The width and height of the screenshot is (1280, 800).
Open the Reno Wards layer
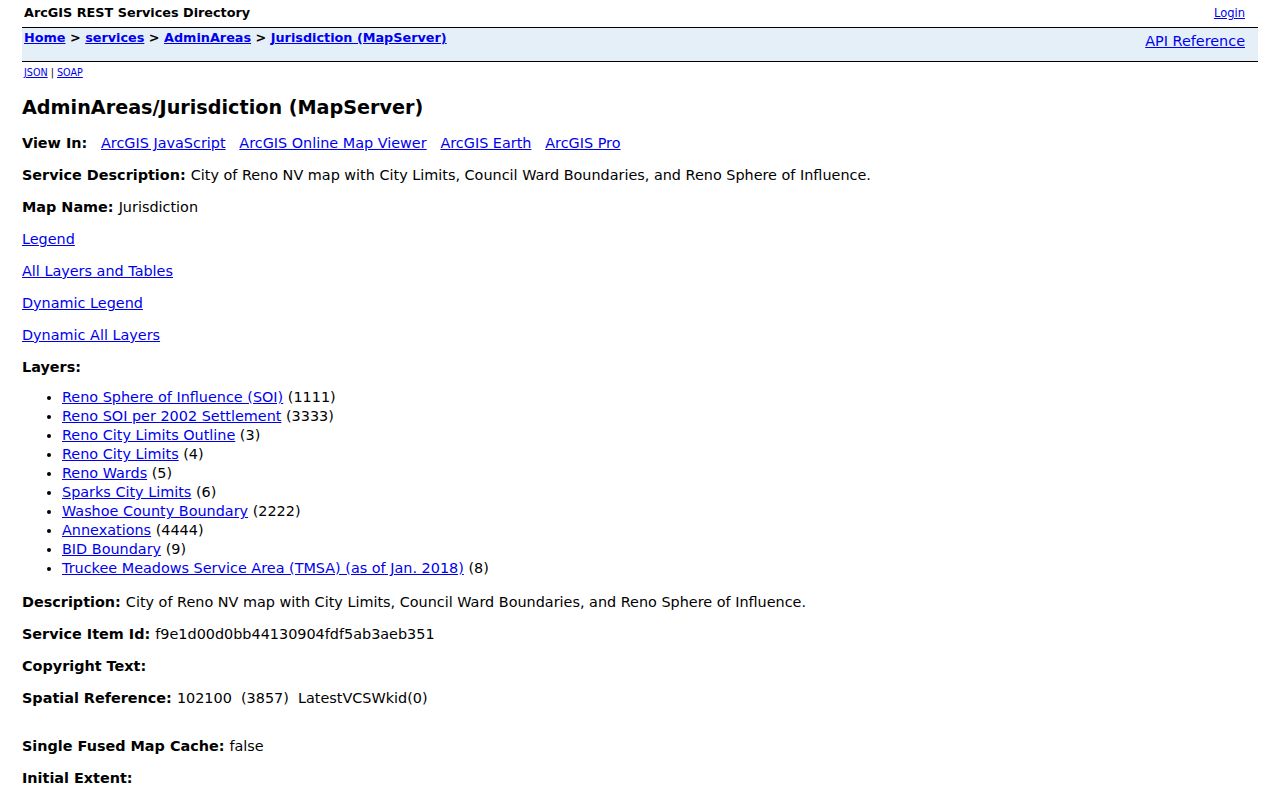(x=104, y=473)
